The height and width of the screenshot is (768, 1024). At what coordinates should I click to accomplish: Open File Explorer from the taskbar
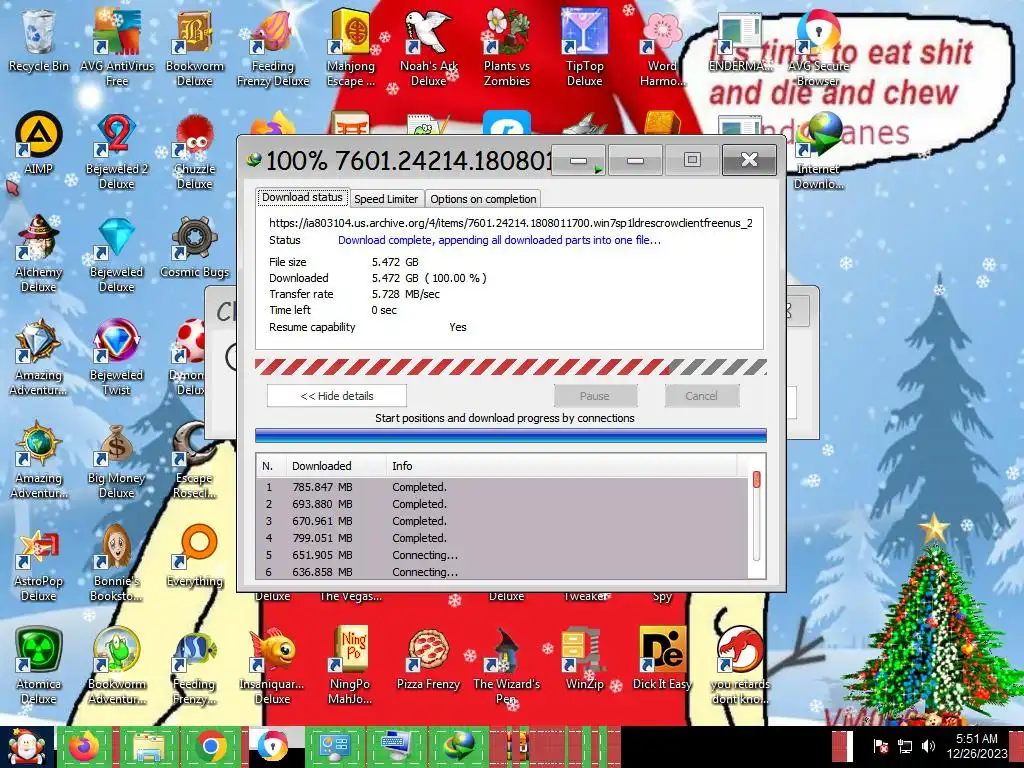coord(148,747)
